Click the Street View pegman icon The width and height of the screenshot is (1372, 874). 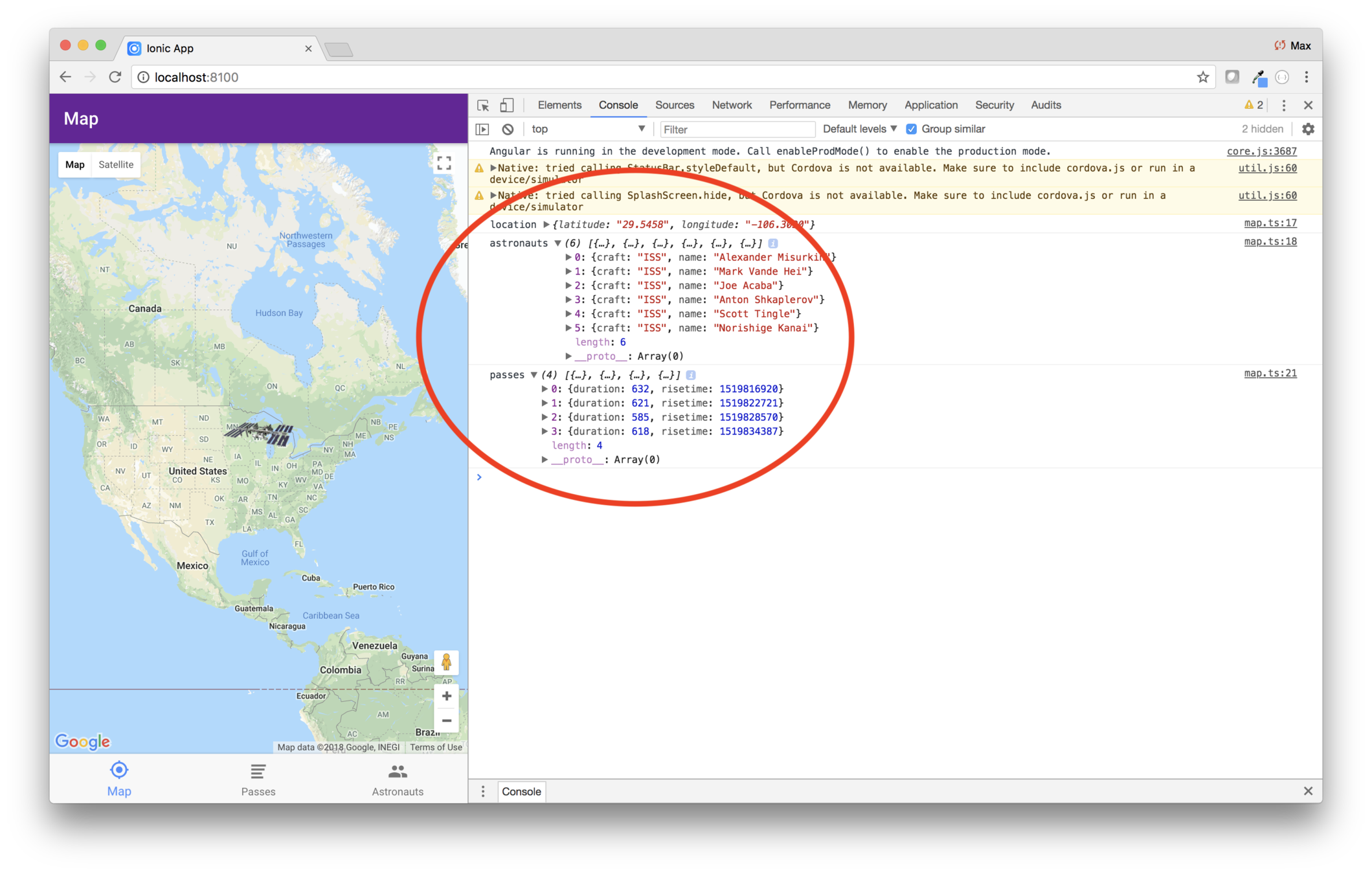[446, 662]
